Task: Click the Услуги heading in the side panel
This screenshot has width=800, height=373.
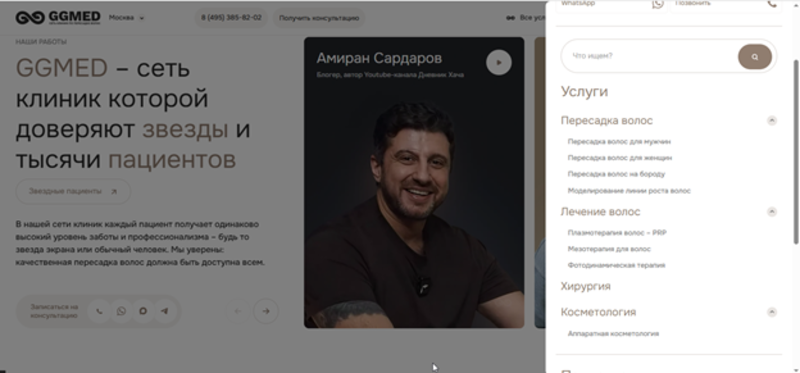Action: (584, 92)
